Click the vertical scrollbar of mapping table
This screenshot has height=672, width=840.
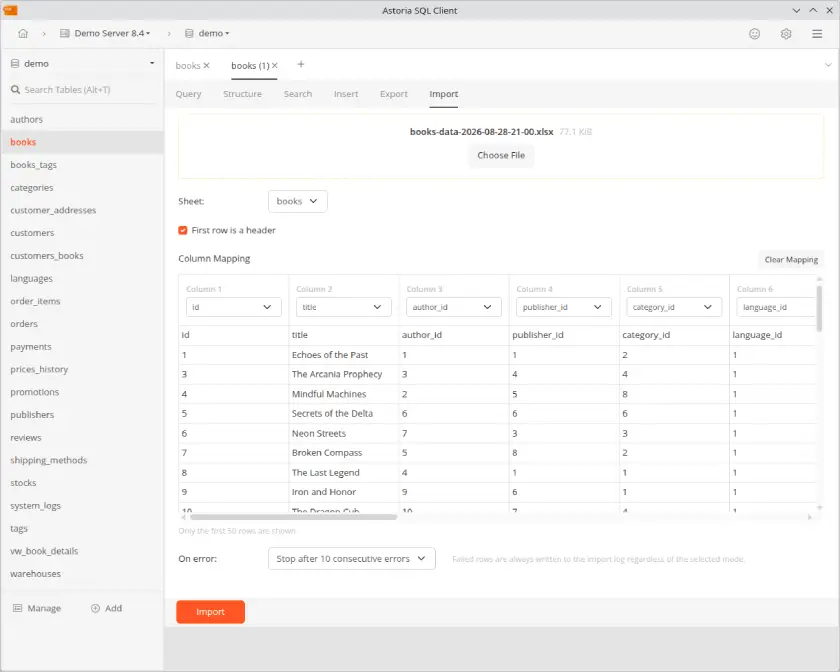tap(819, 308)
